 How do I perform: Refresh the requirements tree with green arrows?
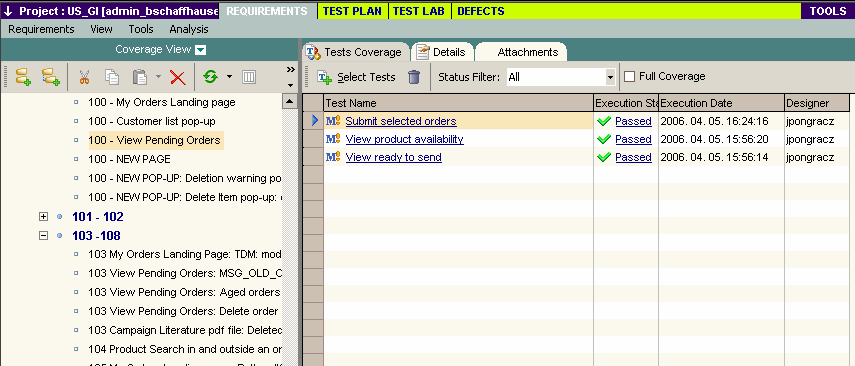tap(210, 77)
